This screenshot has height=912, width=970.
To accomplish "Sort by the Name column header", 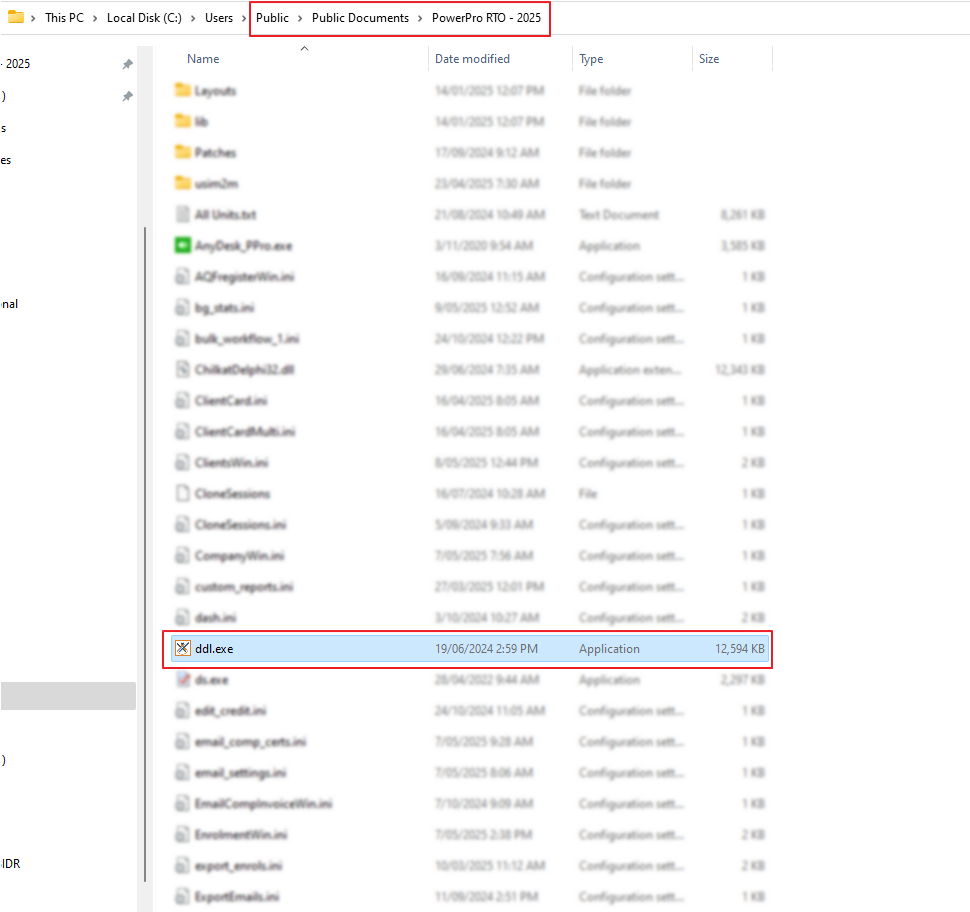I will point(203,59).
